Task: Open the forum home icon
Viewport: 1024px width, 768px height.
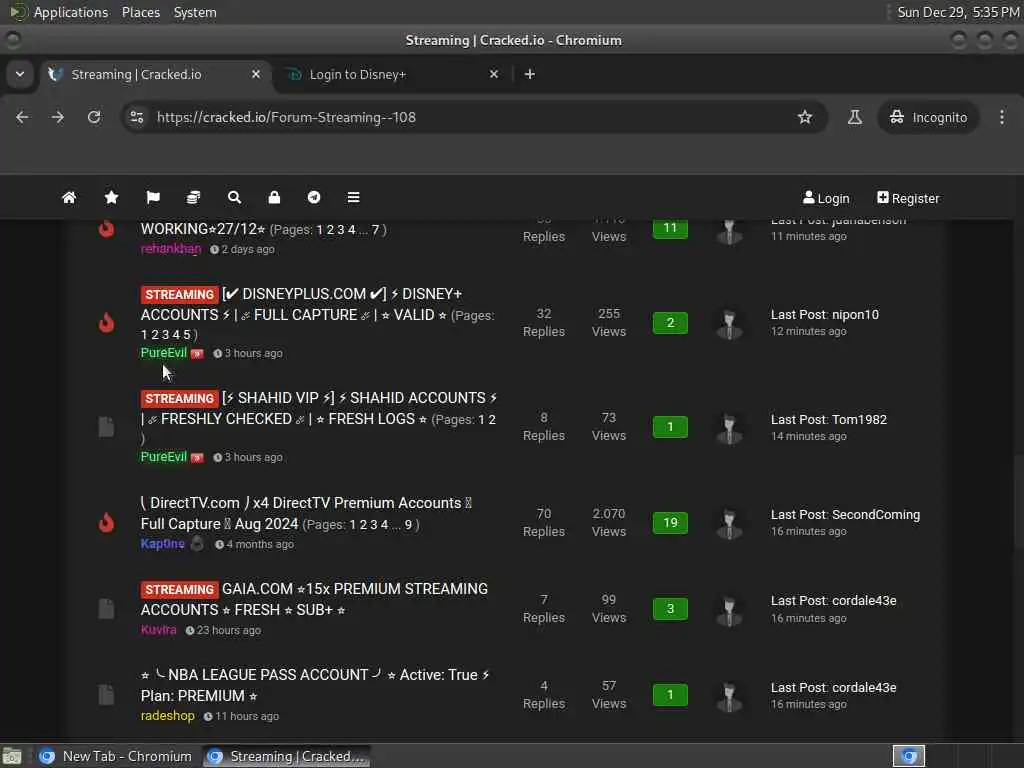Action: coord(69,197)
